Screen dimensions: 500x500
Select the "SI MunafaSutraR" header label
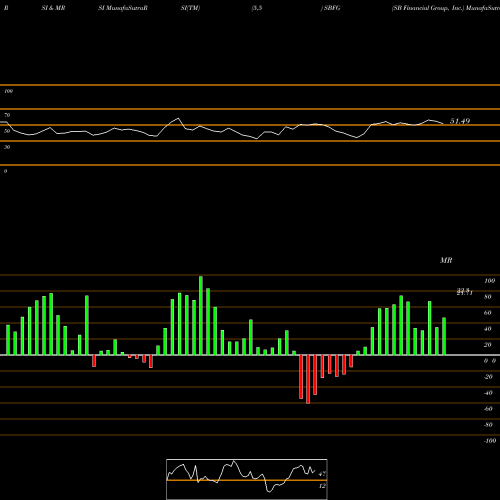123,8
